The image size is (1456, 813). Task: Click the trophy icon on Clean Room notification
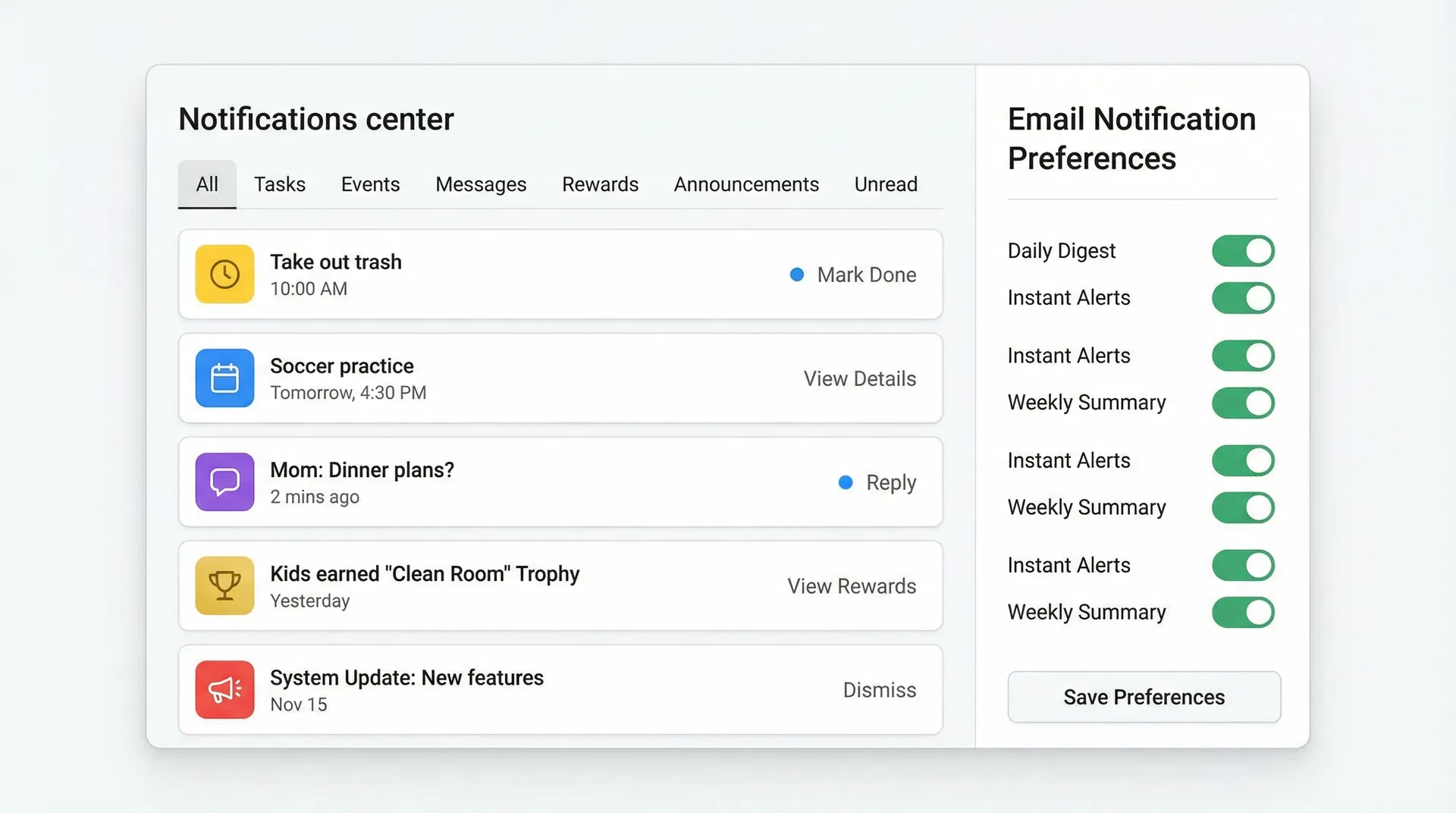[x=224, y=585]
